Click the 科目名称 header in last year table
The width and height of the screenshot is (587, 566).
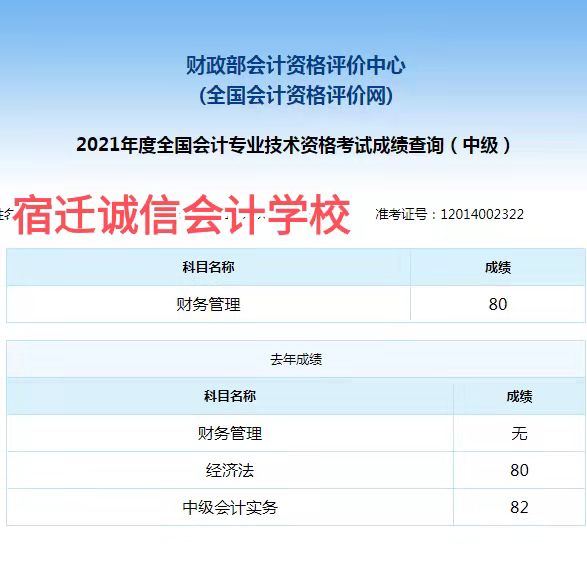coord(230,396)
